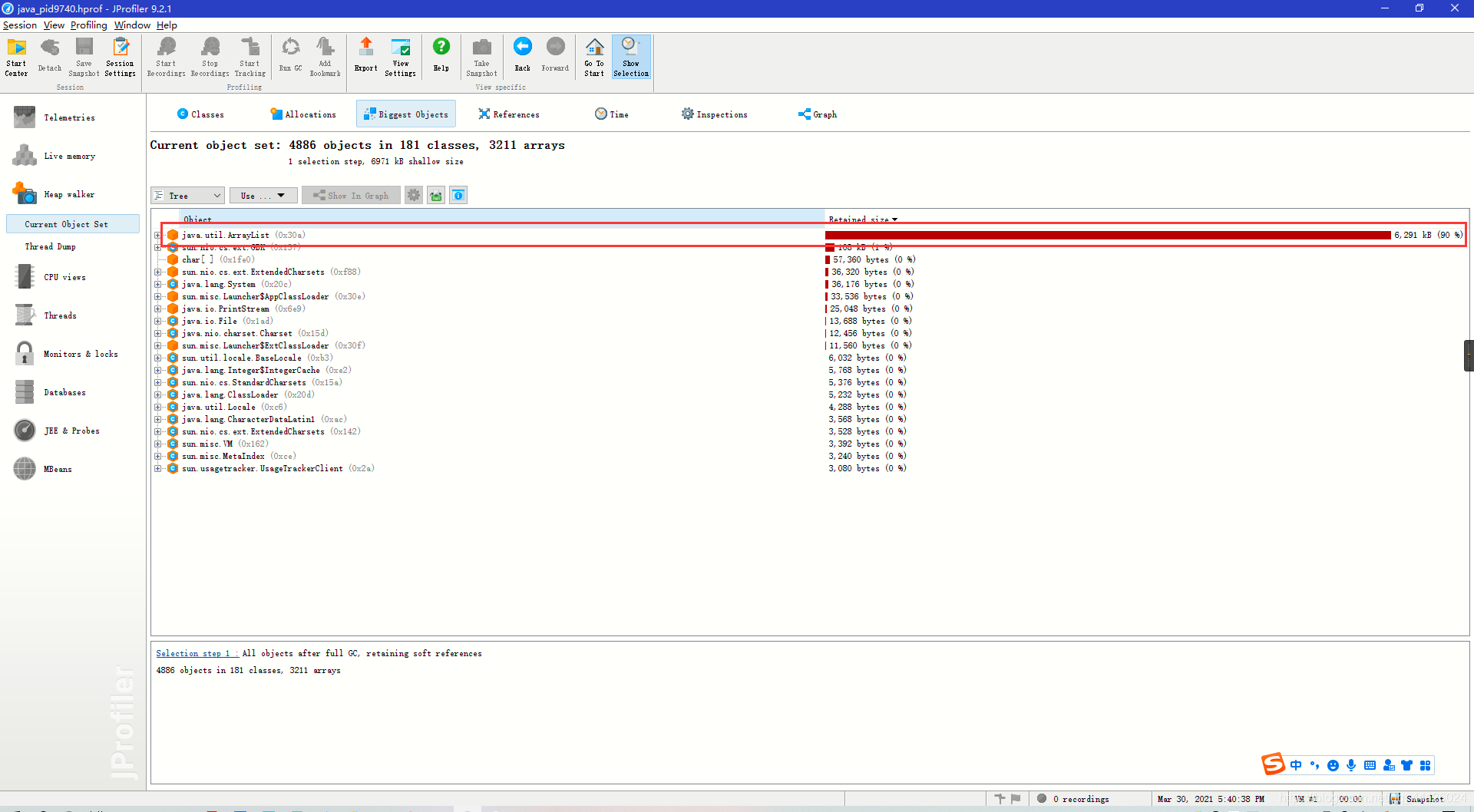Select Current Object Set in the sidebar
Viewport: 1474px width, 812px height.
point(73,224)
